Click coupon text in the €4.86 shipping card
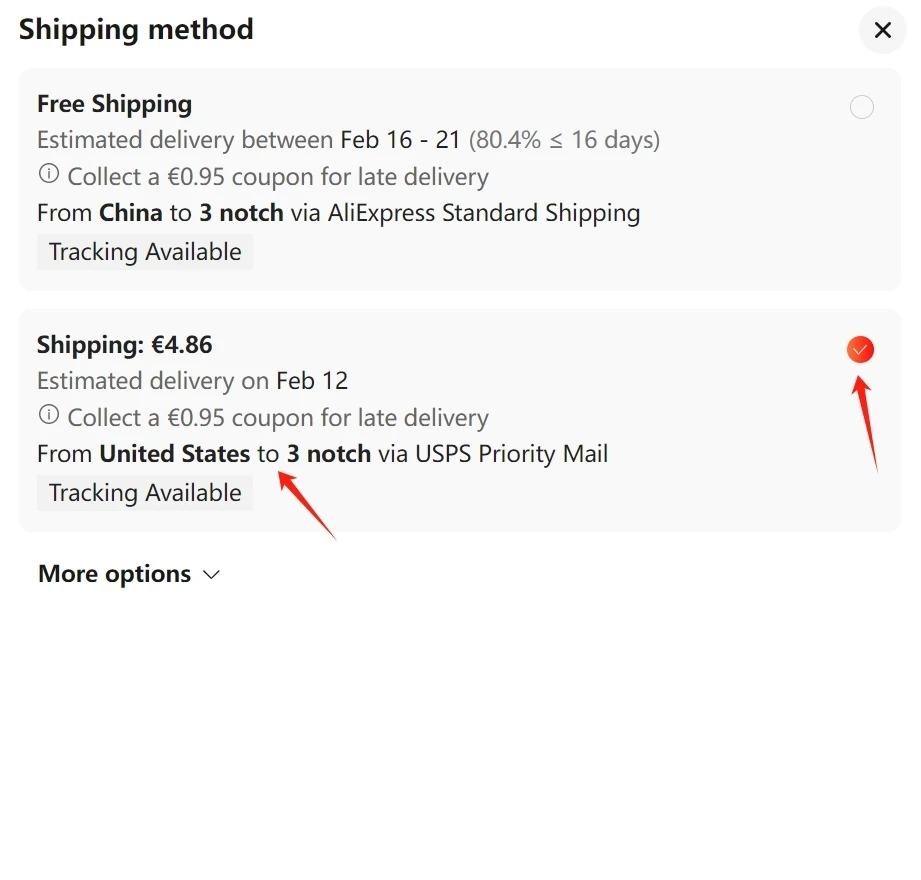 pyautogui.click(x=278, y=418)
